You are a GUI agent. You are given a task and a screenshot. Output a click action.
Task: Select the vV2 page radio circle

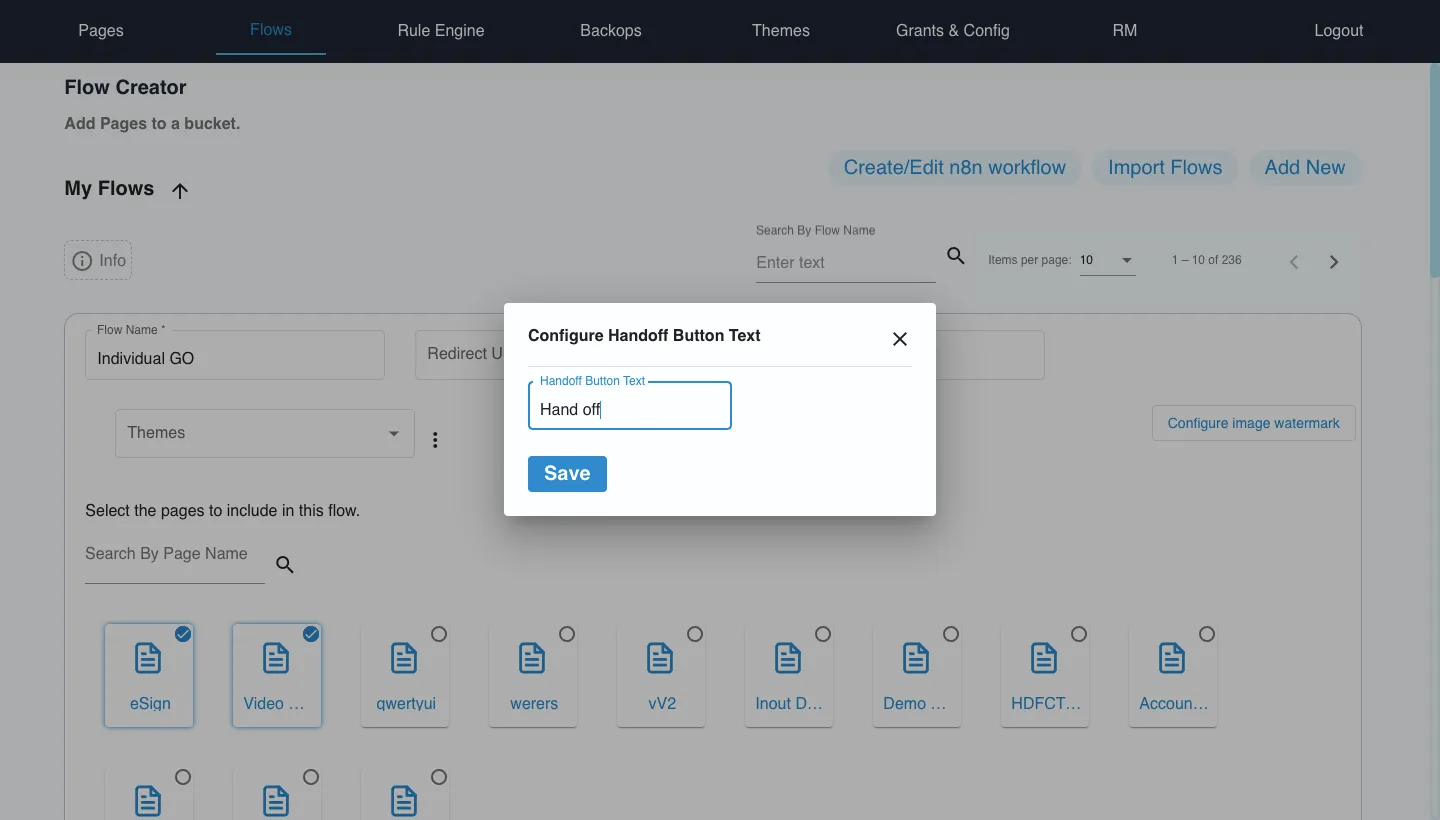click(x=695, y=634)
